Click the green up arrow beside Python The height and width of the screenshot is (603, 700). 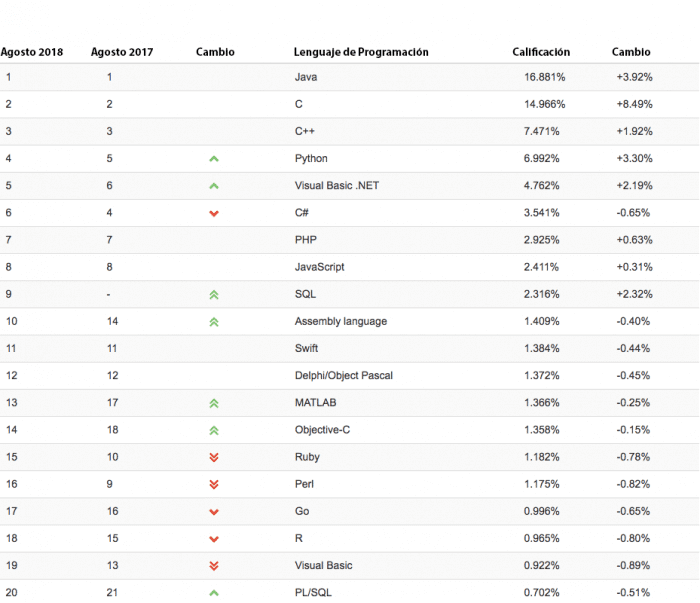tap(214, 159)
